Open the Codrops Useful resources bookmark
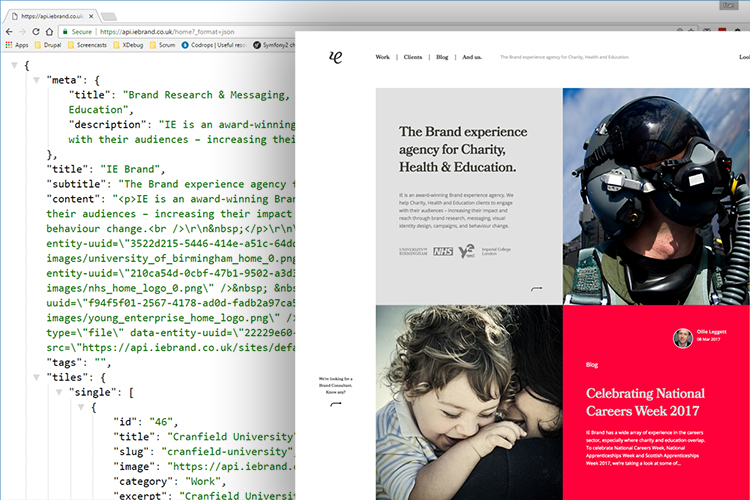The width and height of the screenshot is (750, 500). click(x=214, y=45)
